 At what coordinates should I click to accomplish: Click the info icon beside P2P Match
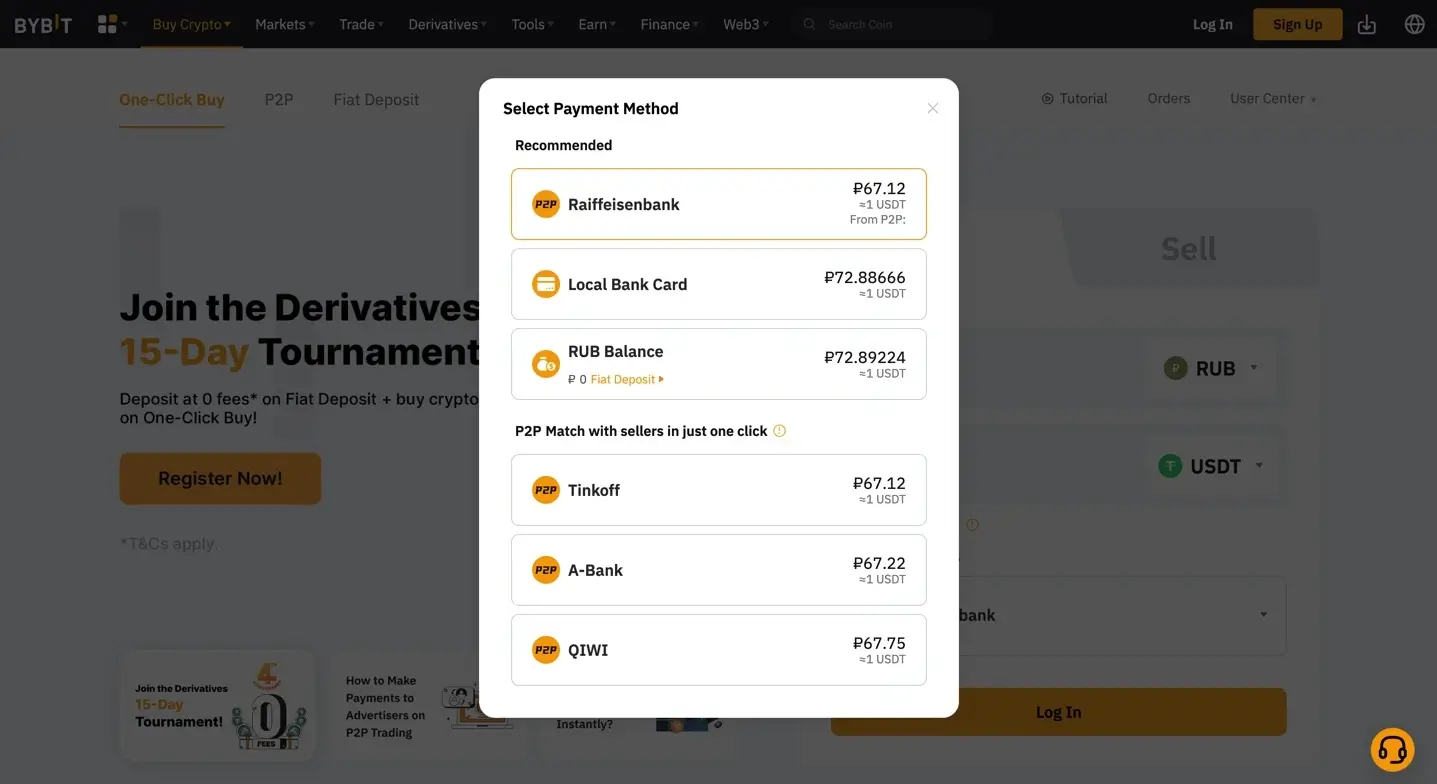click(x=780, y=431)
